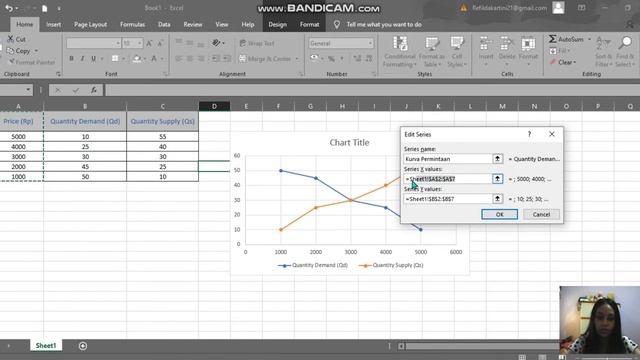
Task: Click the Percent Style icon
Action: pos(331,59)
